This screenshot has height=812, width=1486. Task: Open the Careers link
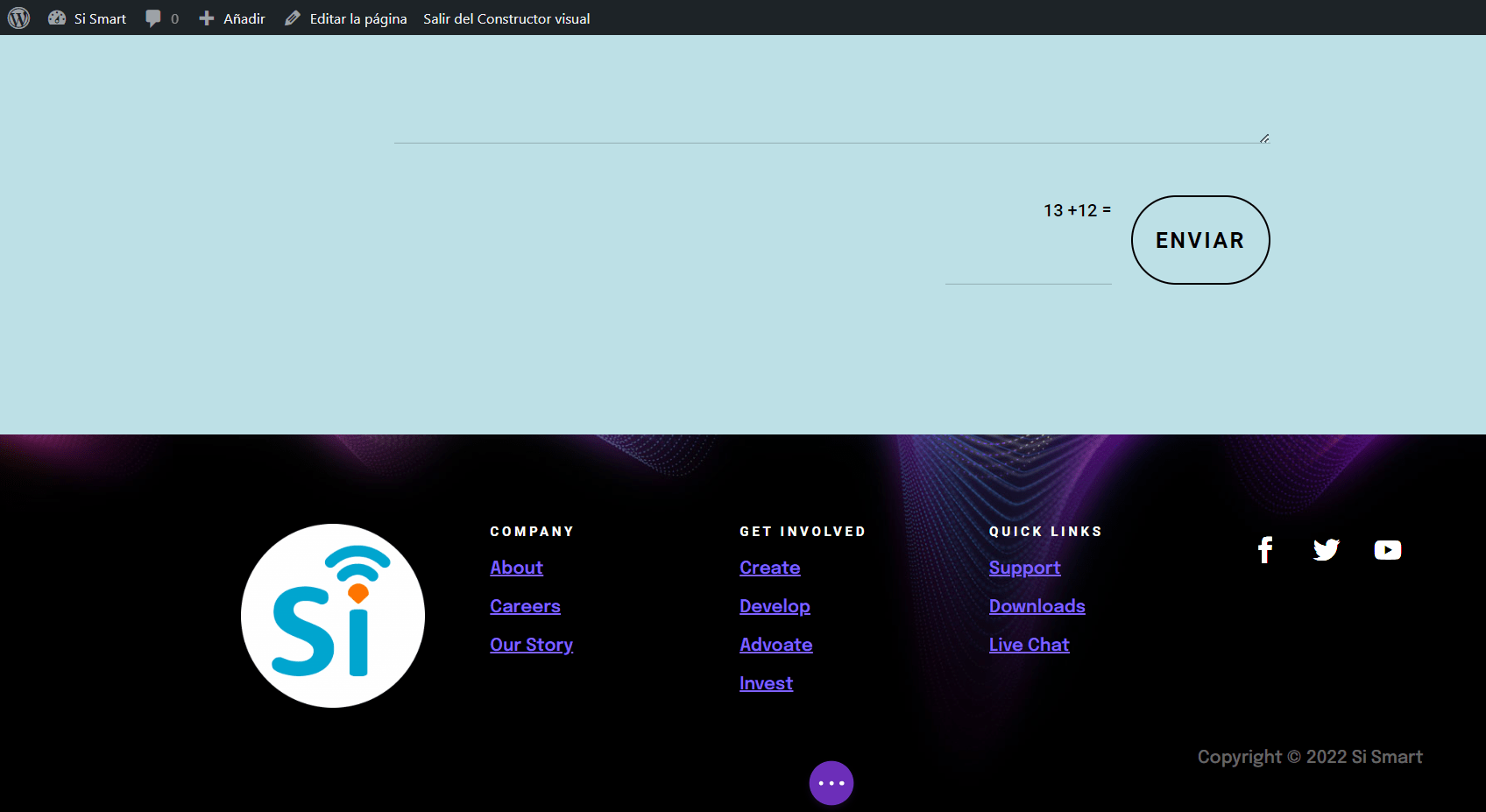pos(525,606)
